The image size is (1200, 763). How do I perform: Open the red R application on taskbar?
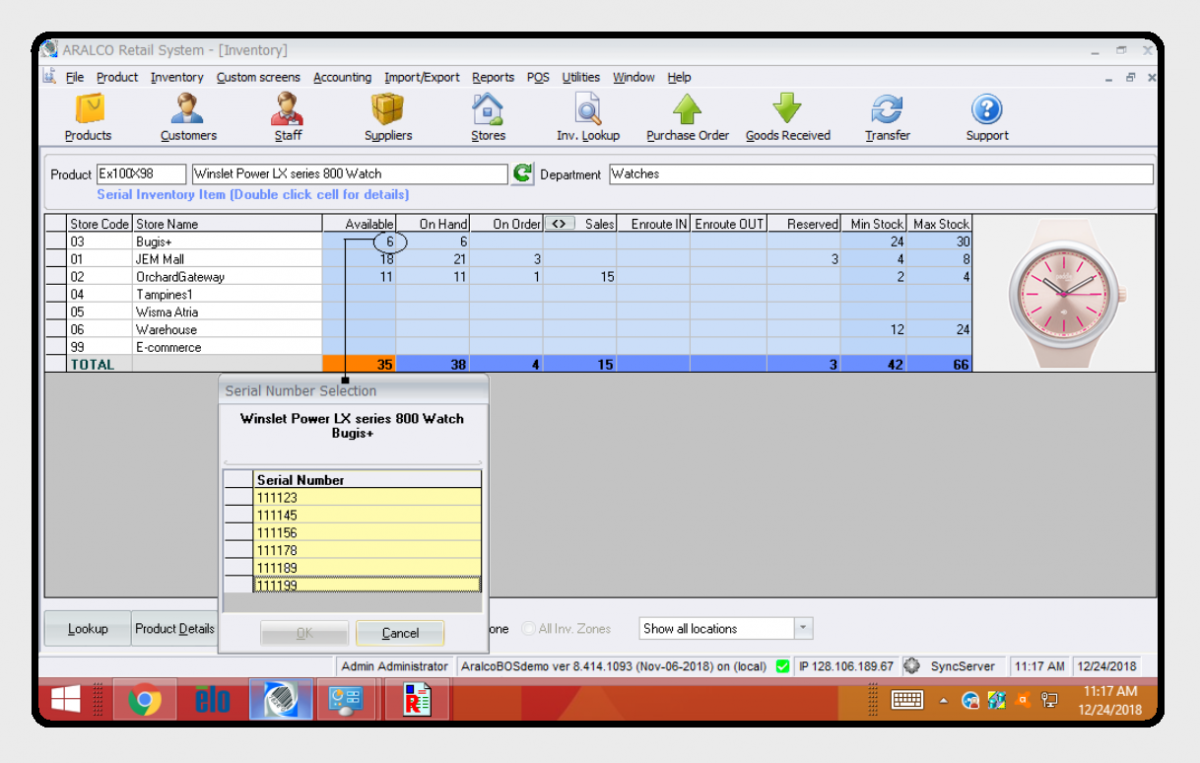coord(417,701)
